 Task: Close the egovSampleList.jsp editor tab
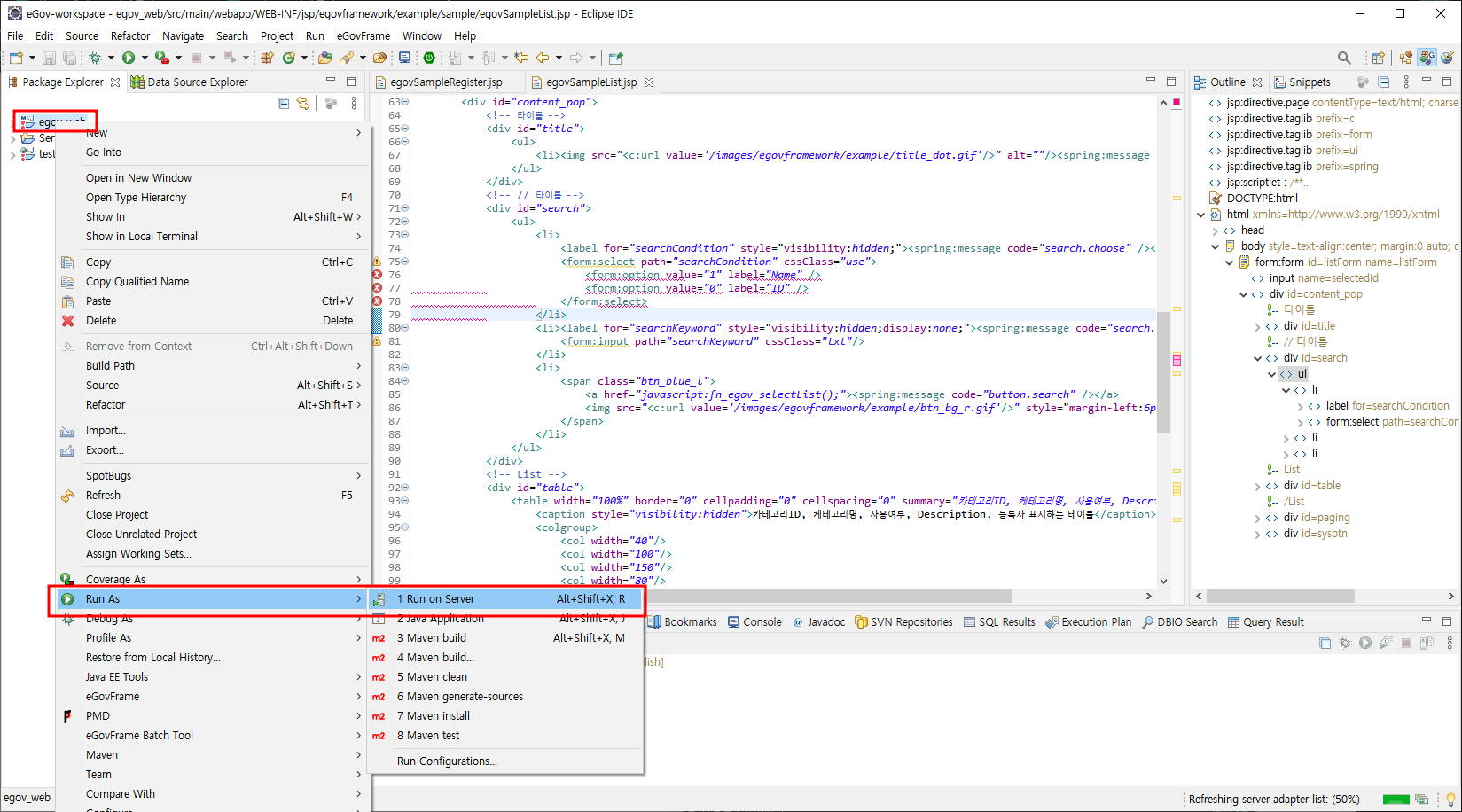[x=649, y=82]
